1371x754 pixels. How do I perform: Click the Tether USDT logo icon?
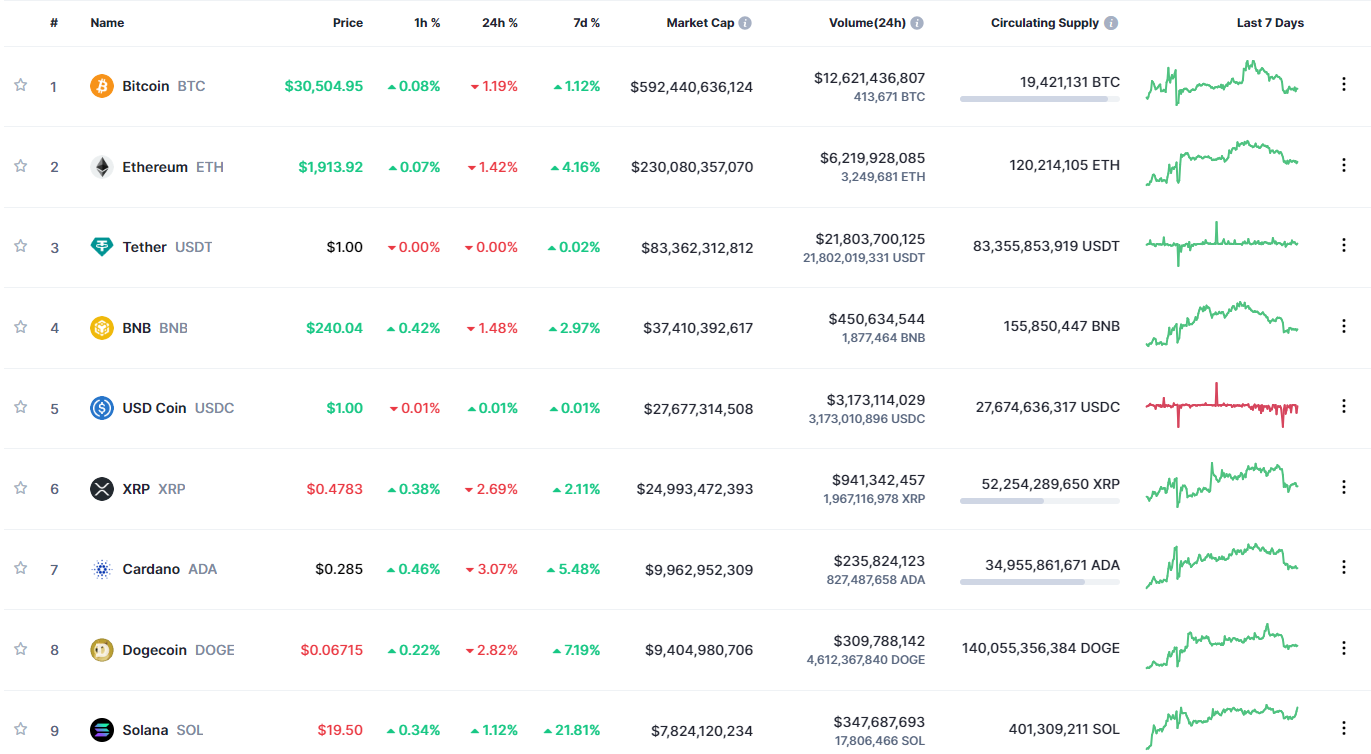point(100,247)
